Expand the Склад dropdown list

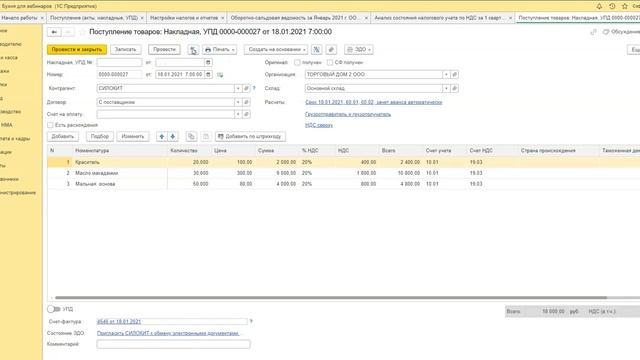point(446,88)
